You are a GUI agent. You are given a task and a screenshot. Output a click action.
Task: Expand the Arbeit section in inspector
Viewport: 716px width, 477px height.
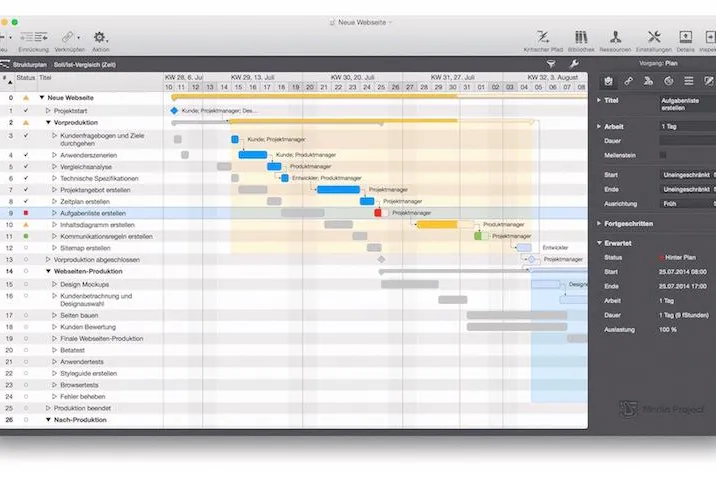[x=599, y=126]
